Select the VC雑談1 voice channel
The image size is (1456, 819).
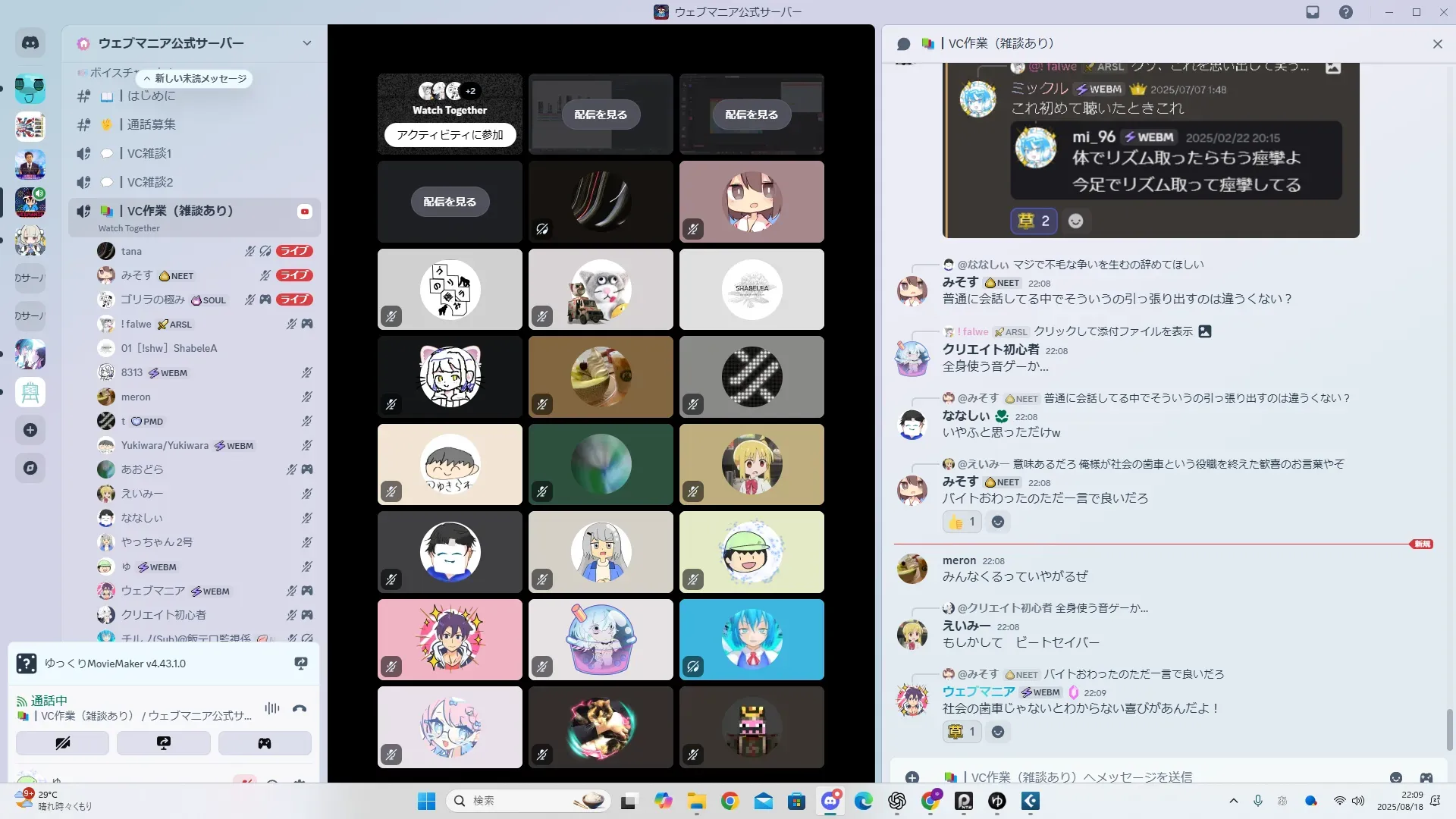point(149,153)
